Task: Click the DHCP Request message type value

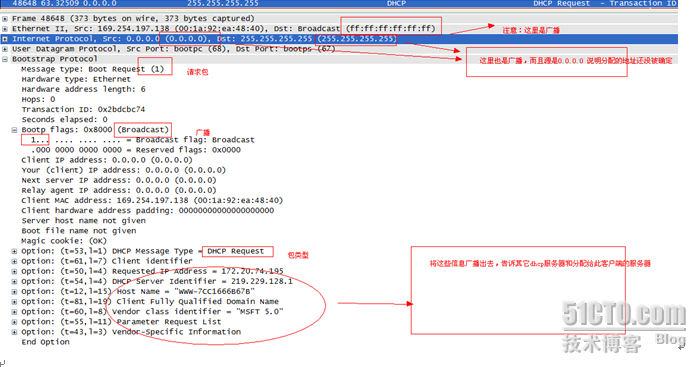Action: pyautogui.click(x=235, y=251)
